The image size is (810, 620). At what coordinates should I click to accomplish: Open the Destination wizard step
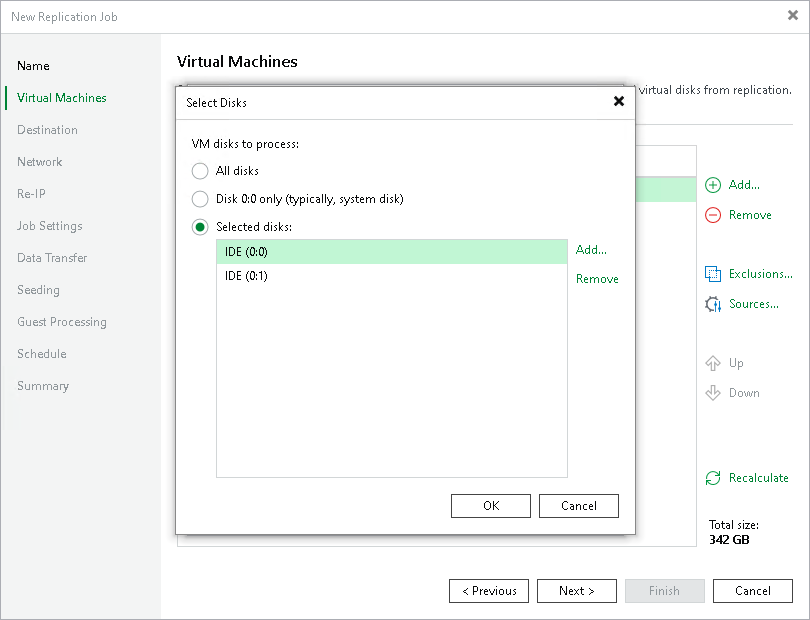47,130
